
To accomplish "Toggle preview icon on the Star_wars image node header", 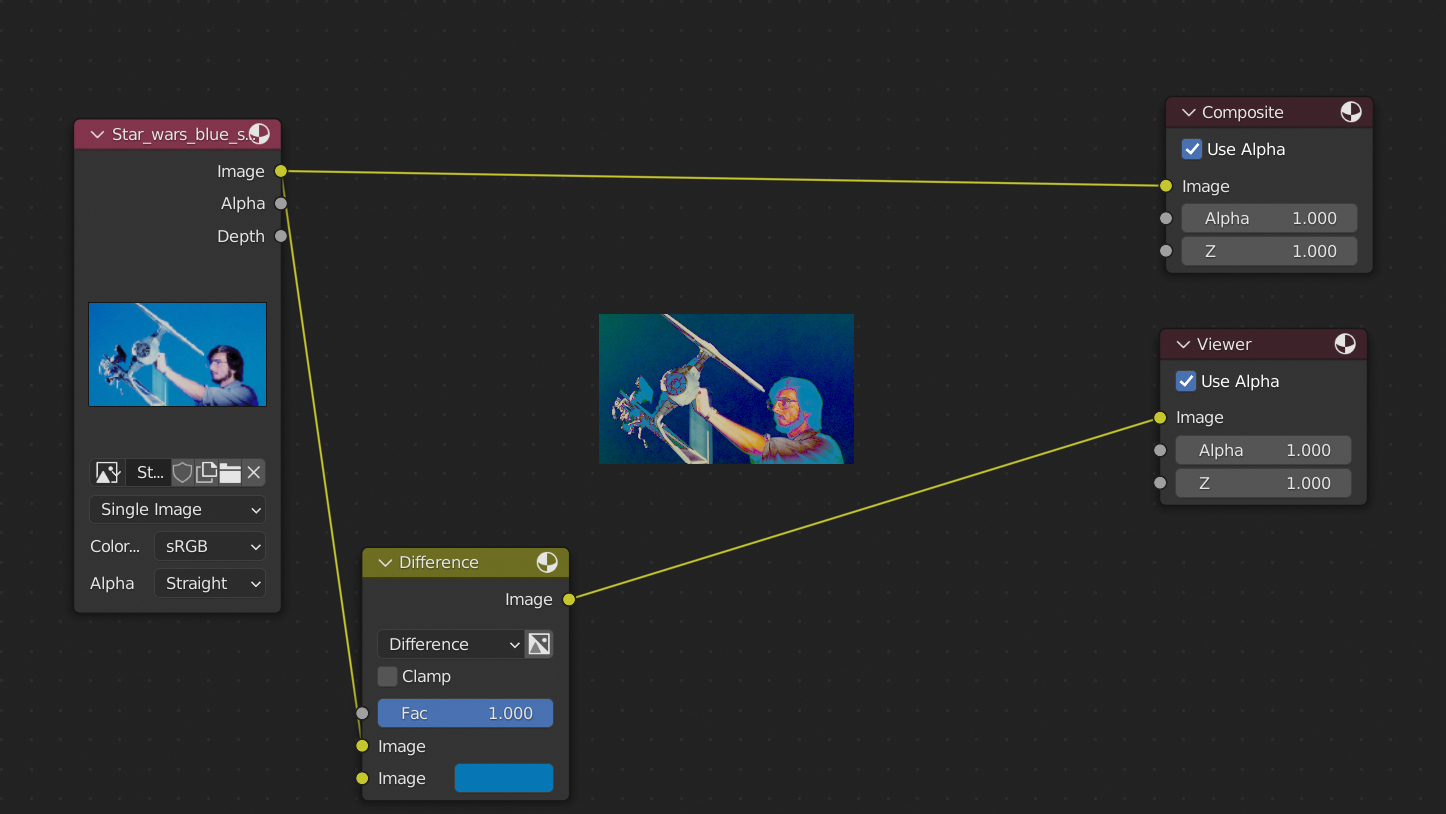I will point(259,134).
